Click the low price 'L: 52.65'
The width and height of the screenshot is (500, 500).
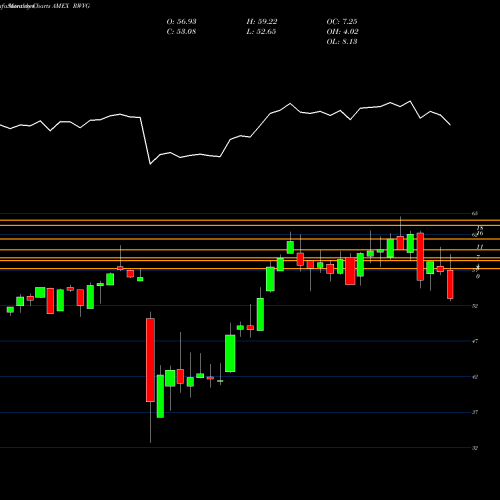coord(261,32)
